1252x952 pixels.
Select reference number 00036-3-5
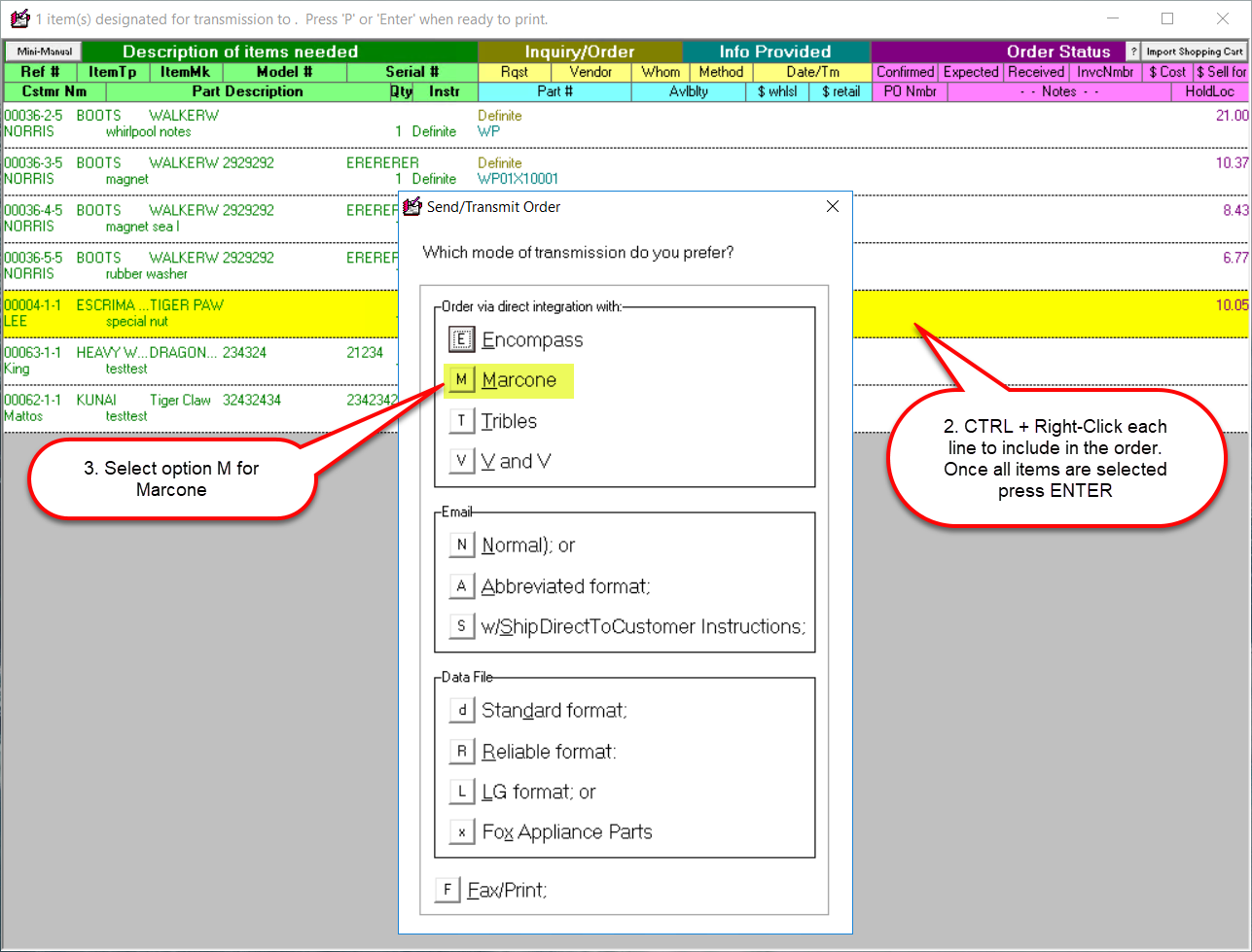coord(34,163)
